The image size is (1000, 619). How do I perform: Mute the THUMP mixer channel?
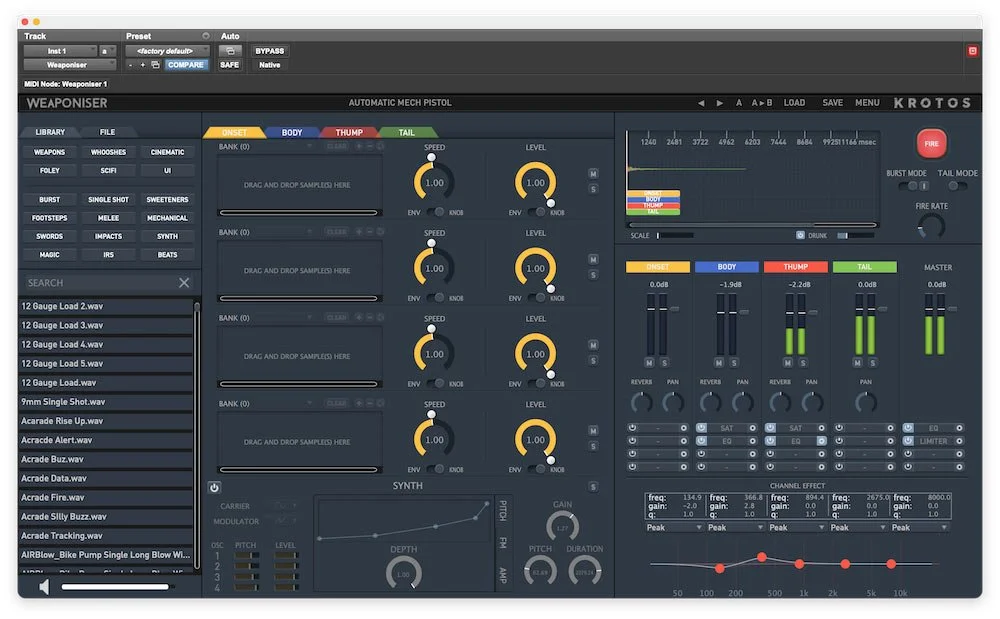click(788, 363)
